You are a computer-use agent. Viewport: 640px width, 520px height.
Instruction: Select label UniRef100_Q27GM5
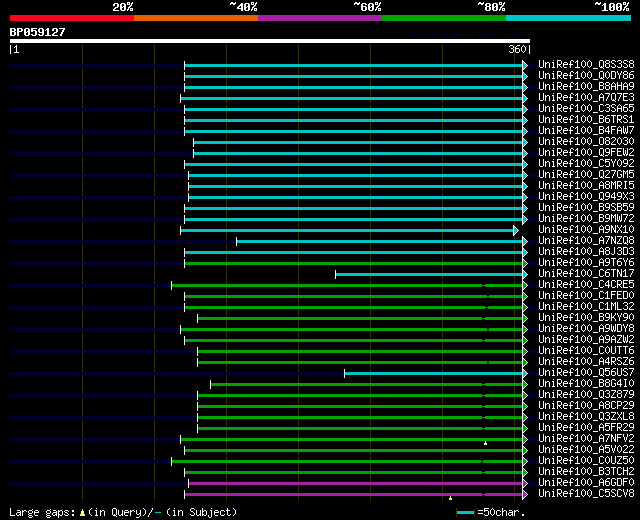(x=586, y=174)
